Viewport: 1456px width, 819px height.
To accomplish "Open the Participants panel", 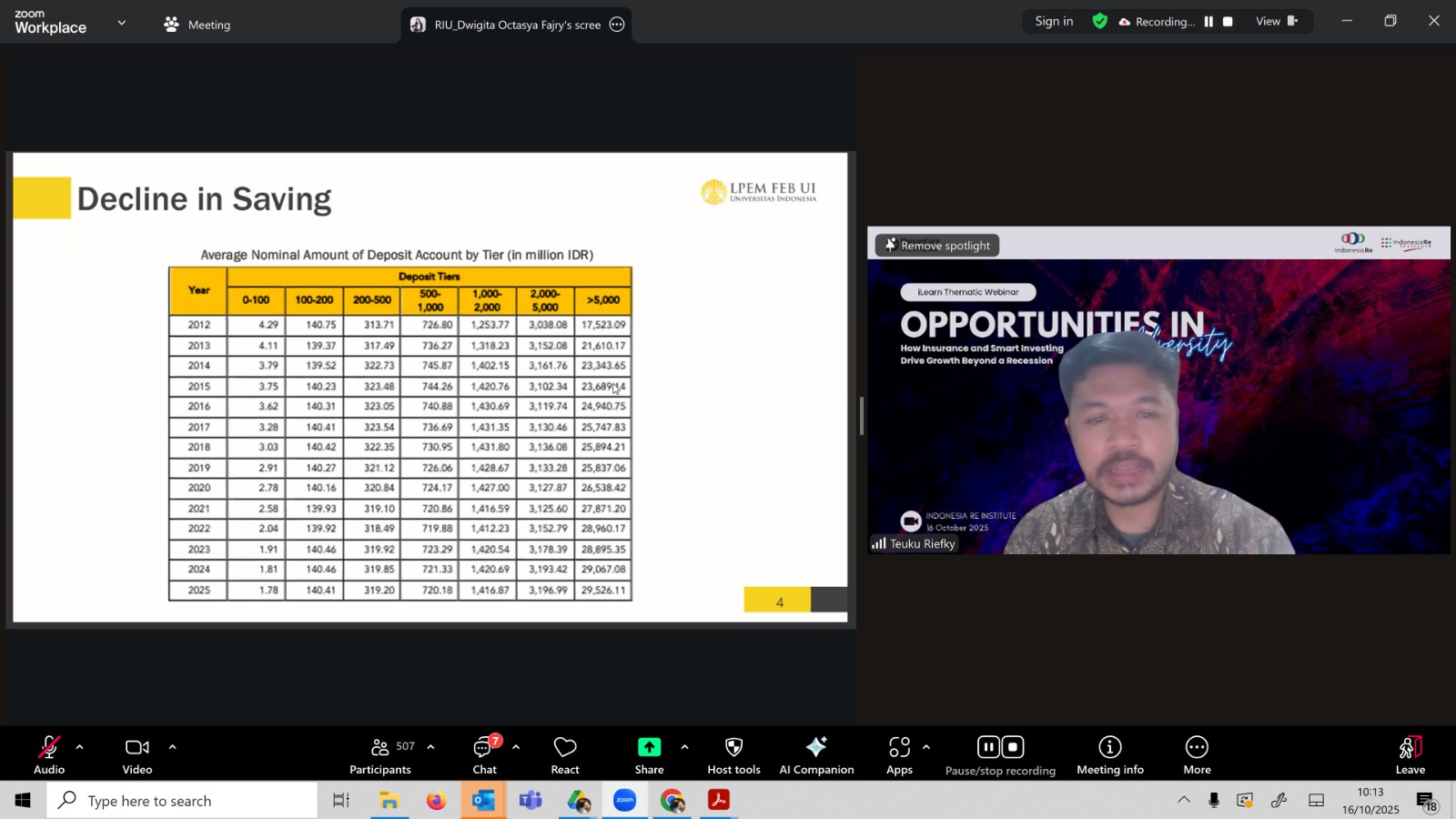I will tap(380, 754).
